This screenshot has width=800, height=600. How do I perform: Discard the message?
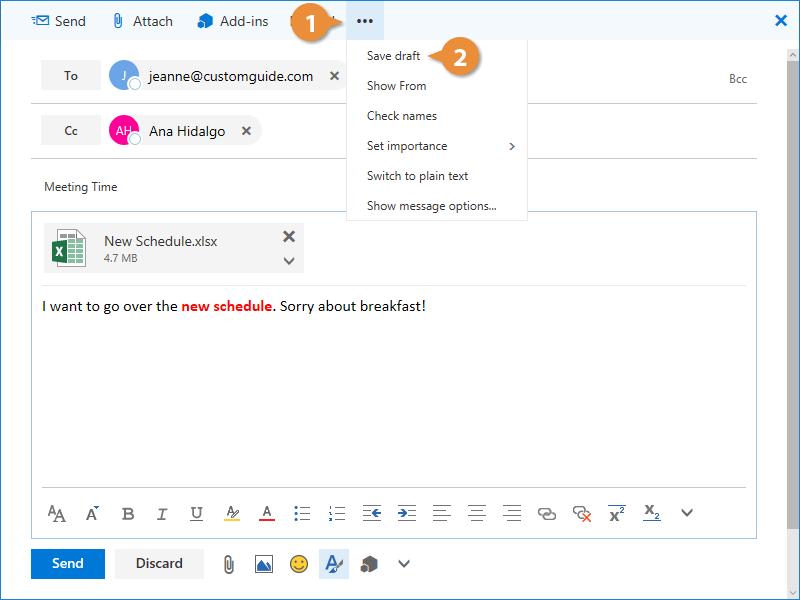point(159,563)
